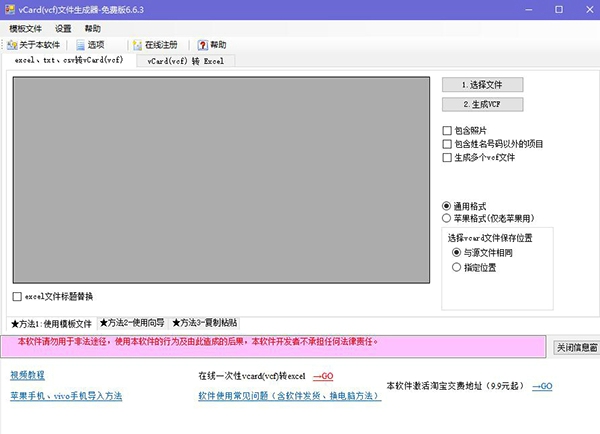The width and height of the screenshot is (600, 434).
Task: Click the 在线注册 toolbar icon
Action: point(137,45)
